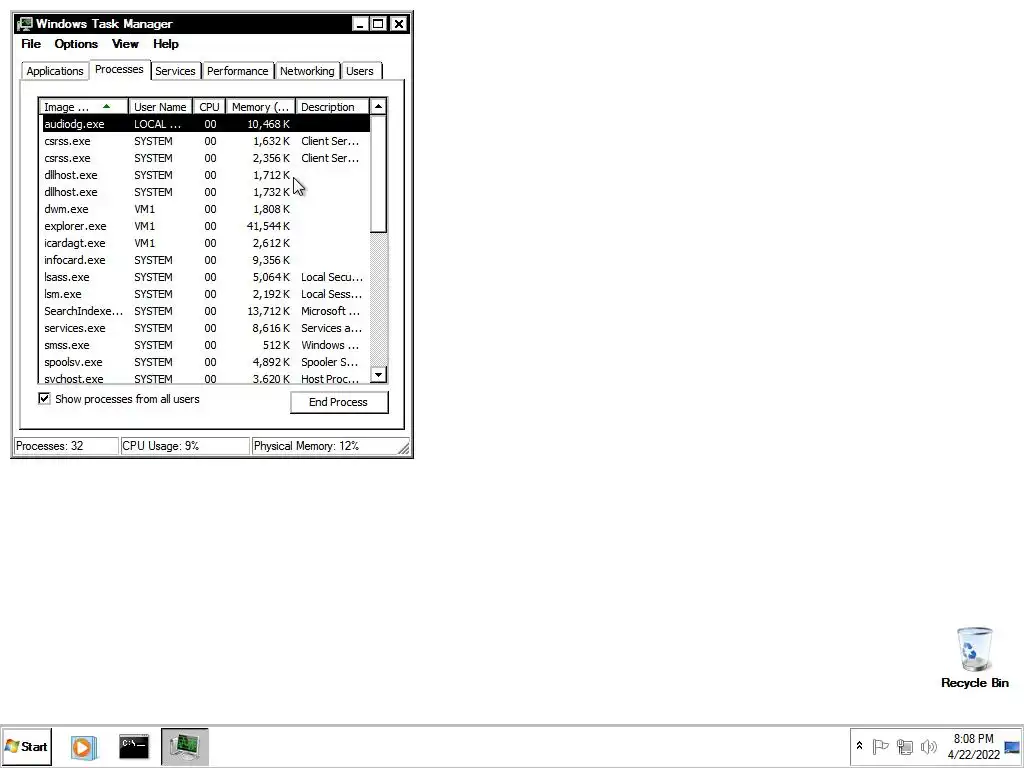Select csrss.exe using 1,632 K
Viewport: 1024px width, 768px height.
tap(206, 141)
